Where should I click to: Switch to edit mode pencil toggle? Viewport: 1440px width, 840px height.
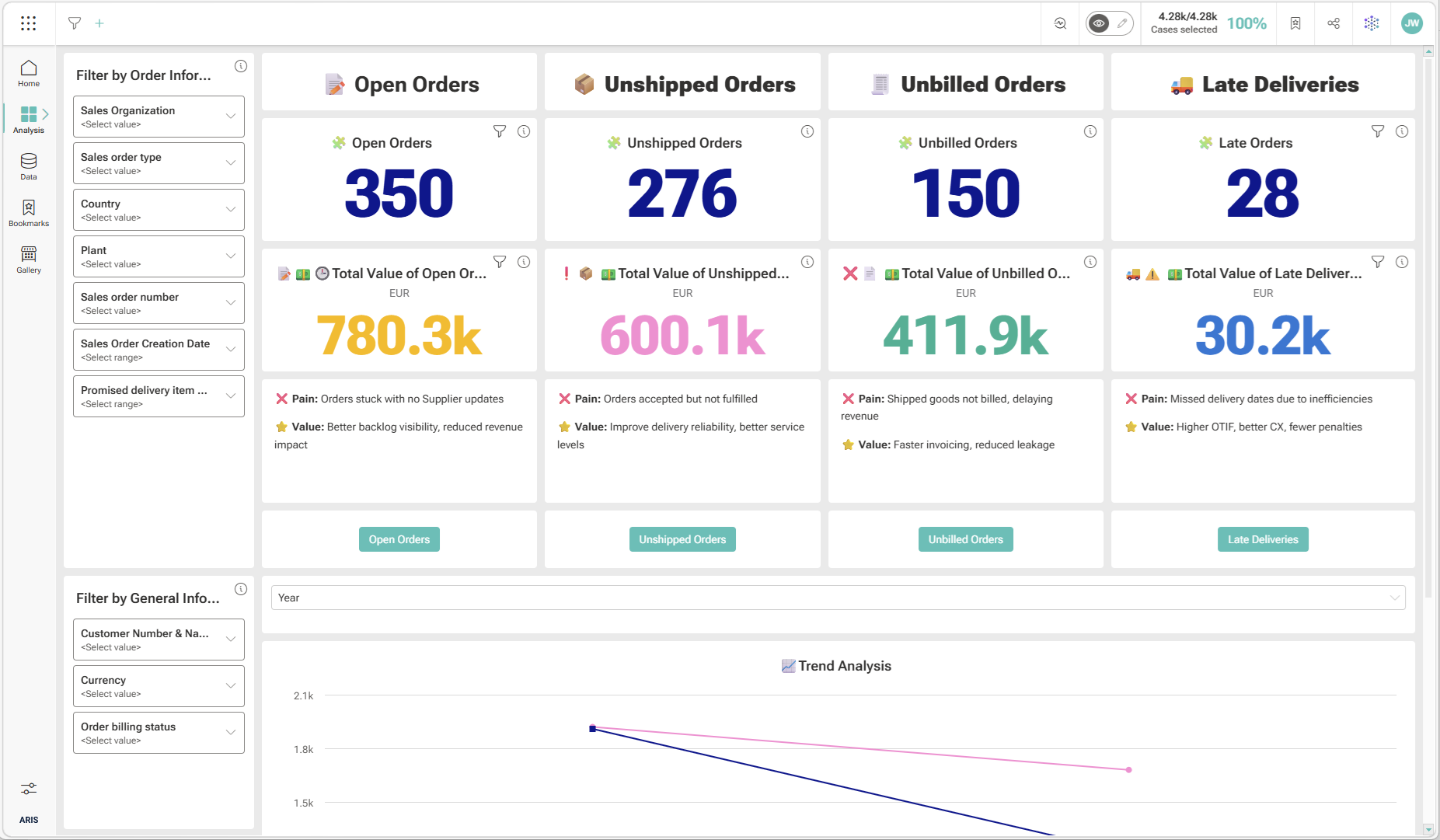[1122, 23]
